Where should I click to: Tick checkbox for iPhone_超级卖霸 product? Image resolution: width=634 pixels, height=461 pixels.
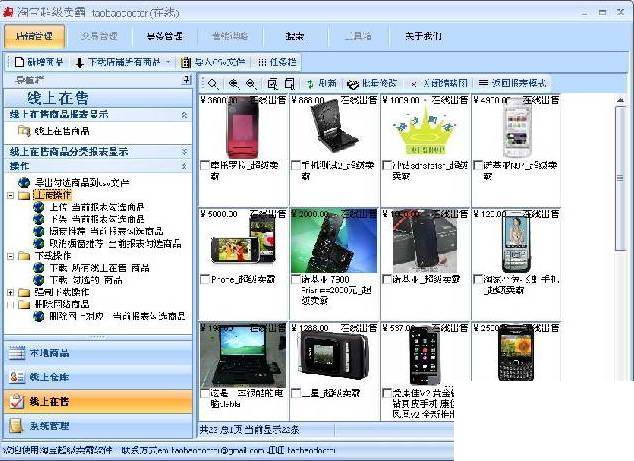click(205, 279)
